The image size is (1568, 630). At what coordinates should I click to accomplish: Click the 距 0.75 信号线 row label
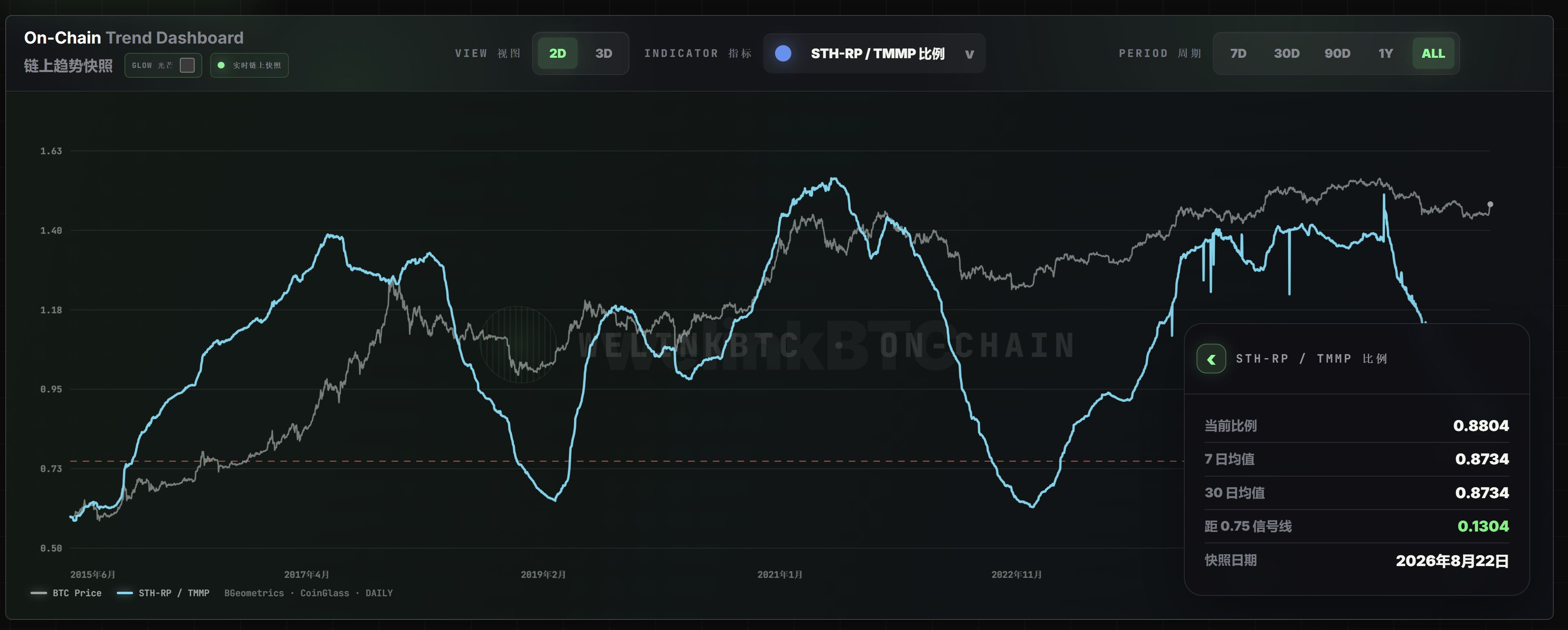click(x=1248, y=527)
